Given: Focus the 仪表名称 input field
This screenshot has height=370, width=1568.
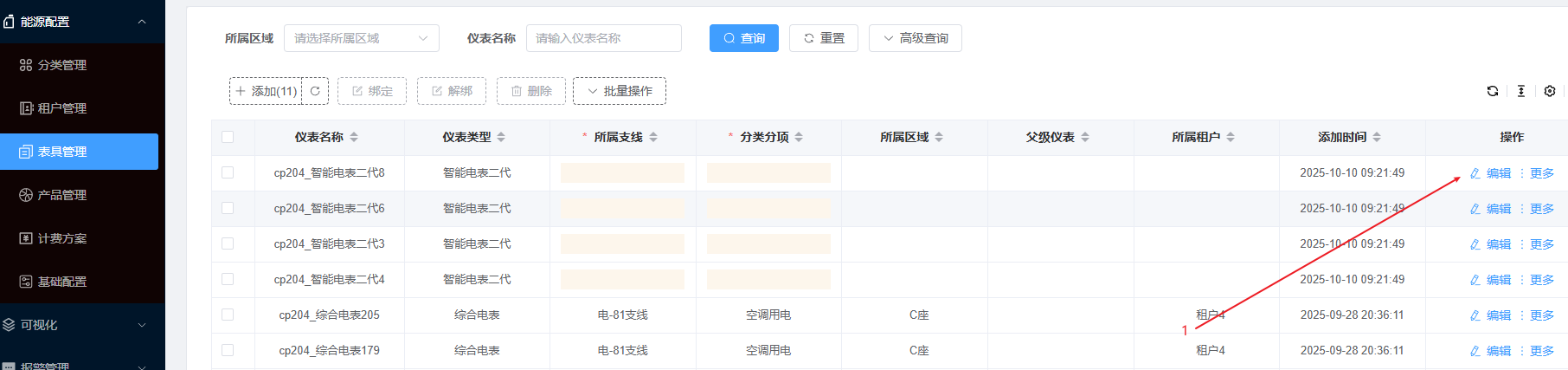Looking at the screenshot, I should click(x=604, y=38).
